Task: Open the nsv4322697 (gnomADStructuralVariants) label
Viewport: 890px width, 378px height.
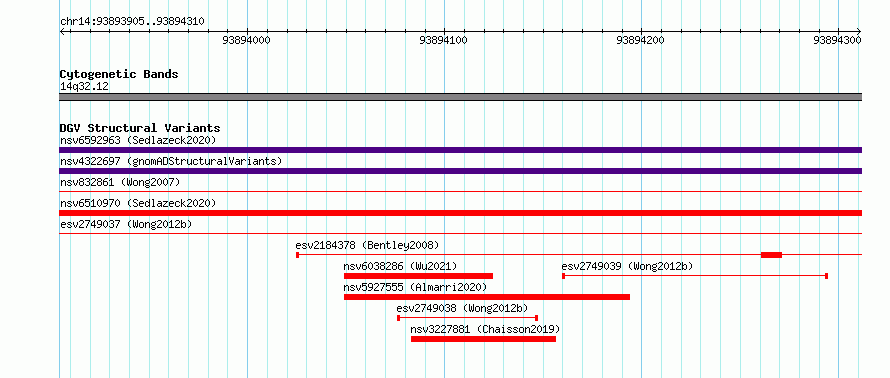Action: 171,161
